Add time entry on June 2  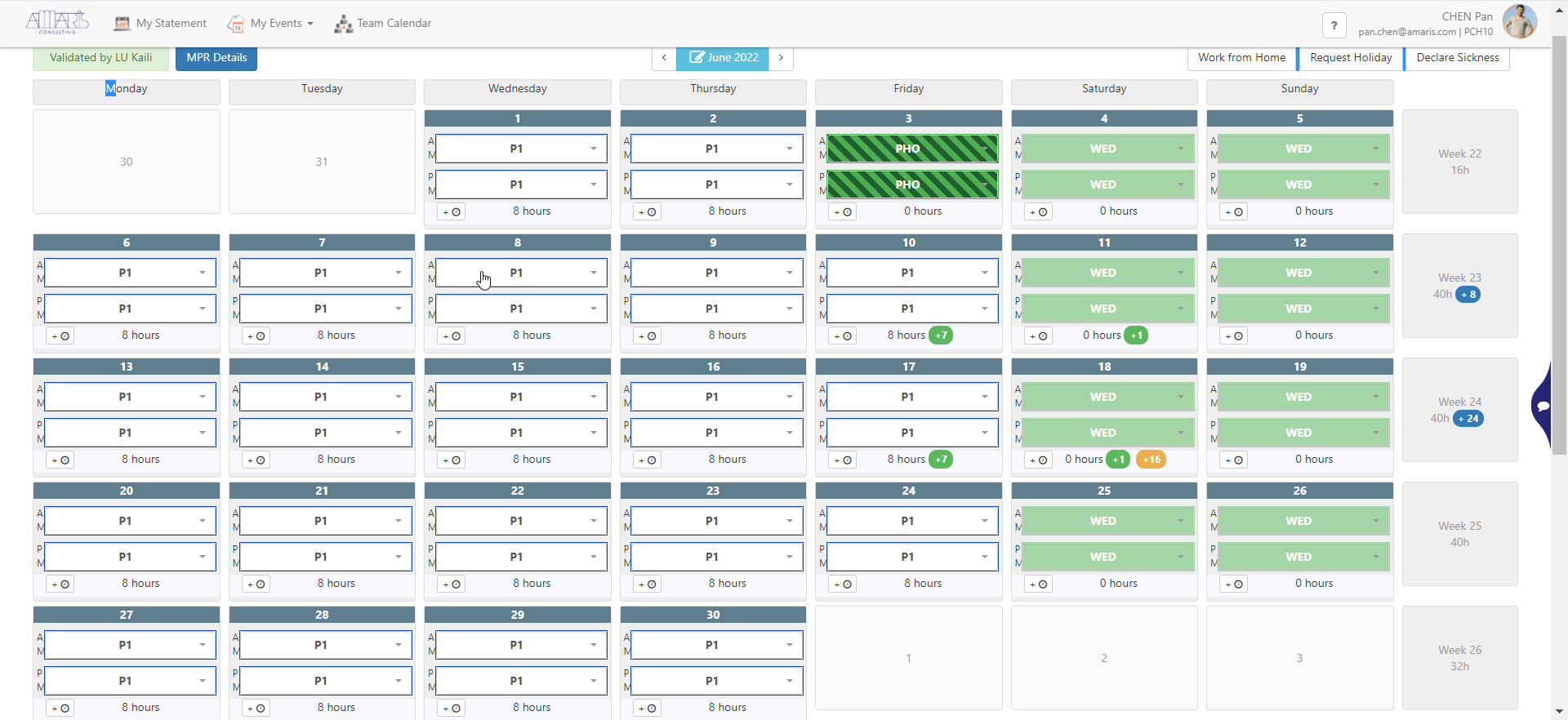[x=648, y=212]
